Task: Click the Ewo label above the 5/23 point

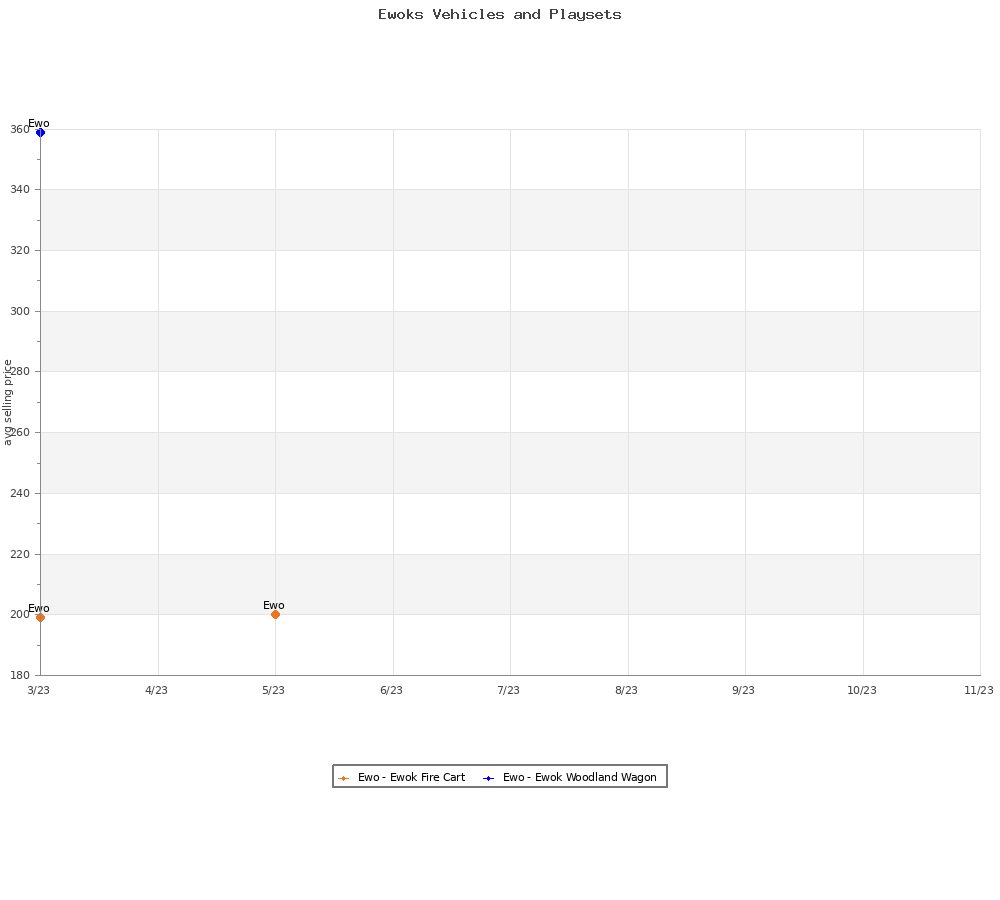Action: 274,605
